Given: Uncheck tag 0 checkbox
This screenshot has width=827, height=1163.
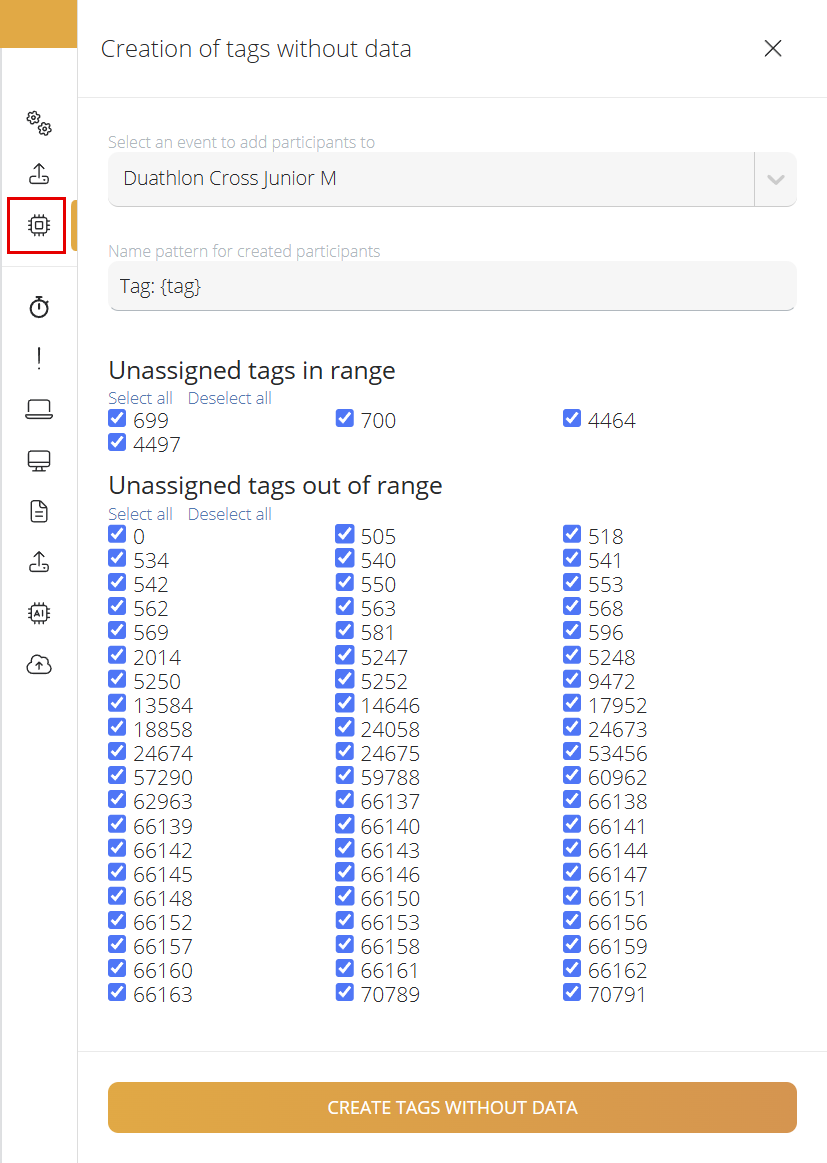Looking at the screenshot, I should tap(117, 534).
